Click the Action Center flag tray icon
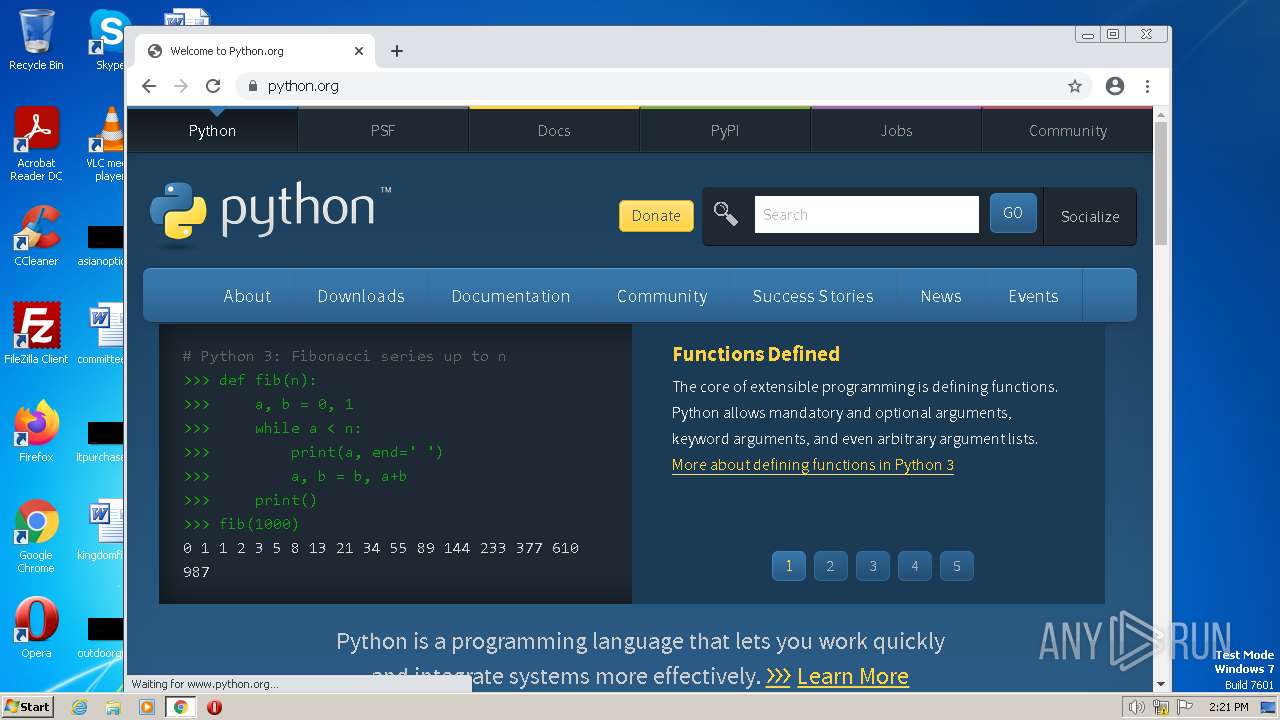 click(x=1185, y=707)
